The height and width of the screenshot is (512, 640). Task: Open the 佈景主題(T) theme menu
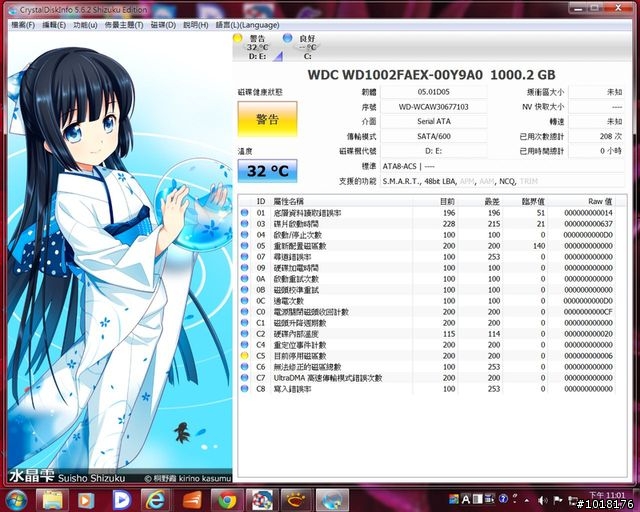[x=124, y=25]
